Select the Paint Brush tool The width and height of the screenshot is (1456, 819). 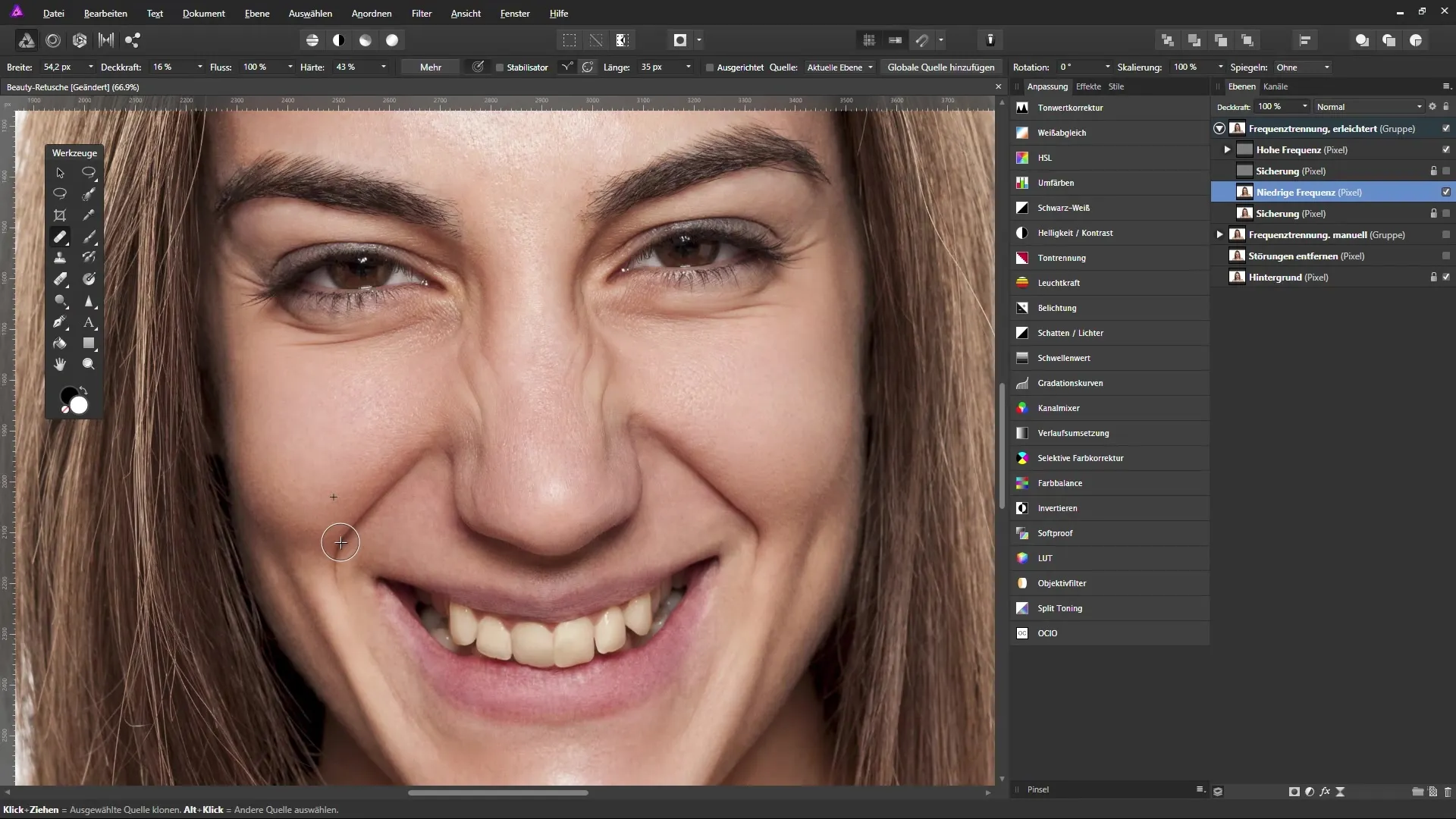(89, 237)
